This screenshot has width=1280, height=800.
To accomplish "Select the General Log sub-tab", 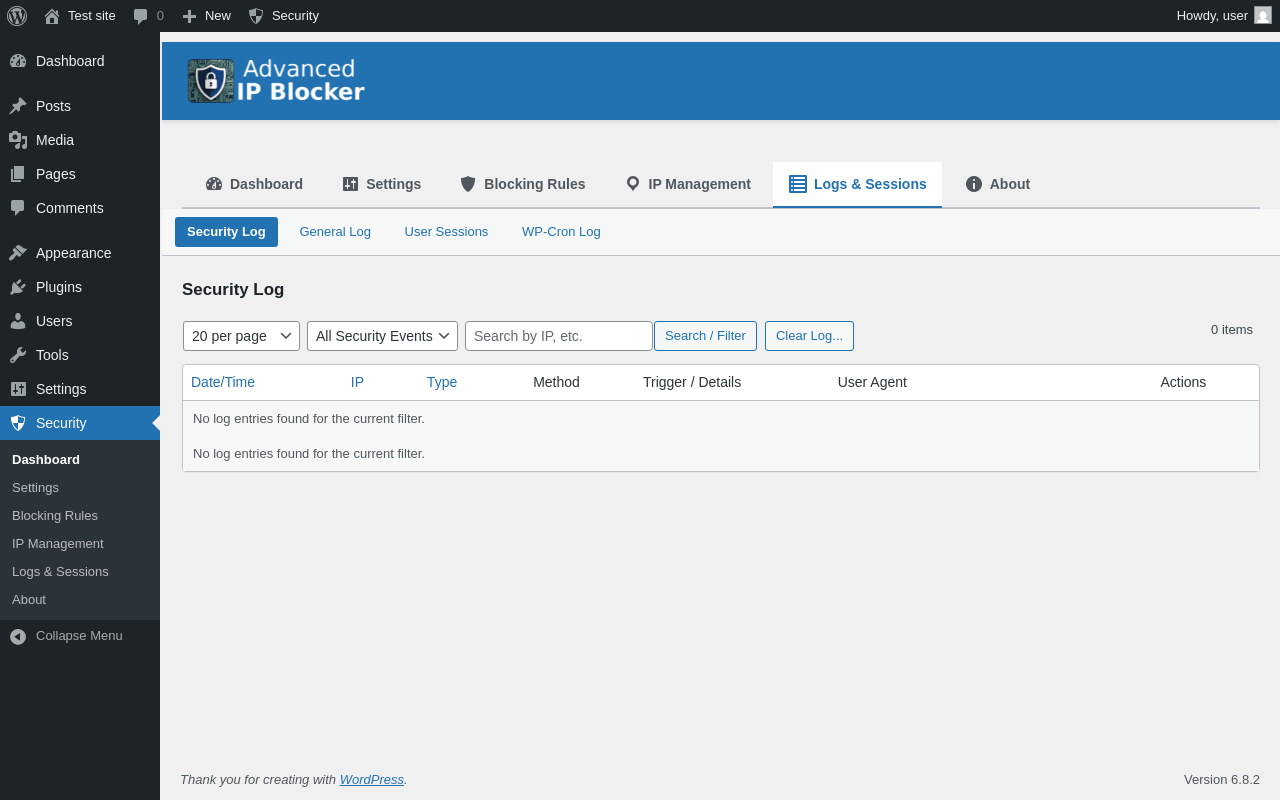I will (x=335, y=232).
